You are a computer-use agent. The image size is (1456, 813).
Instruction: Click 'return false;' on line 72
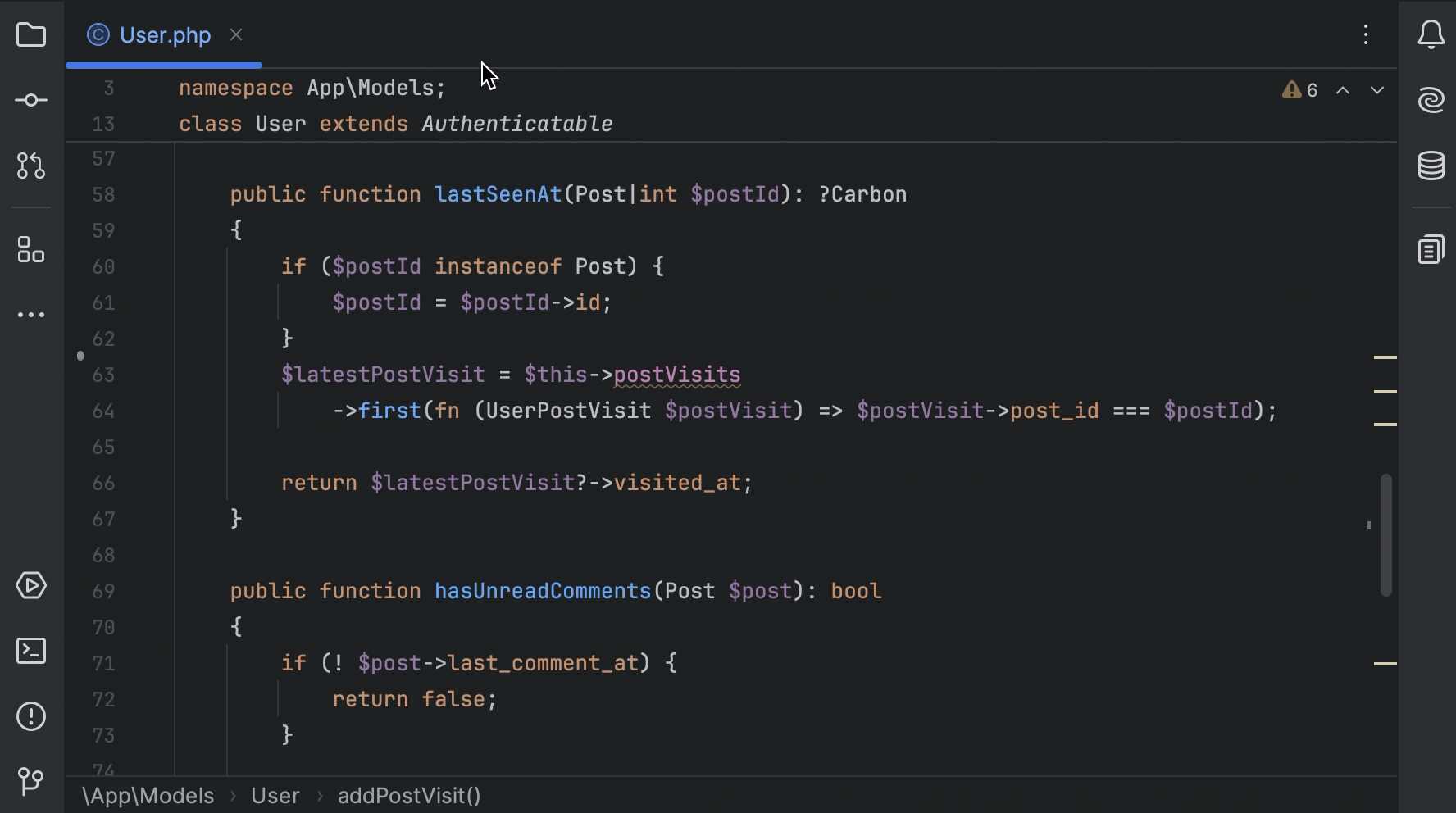(x=415, y=699)
